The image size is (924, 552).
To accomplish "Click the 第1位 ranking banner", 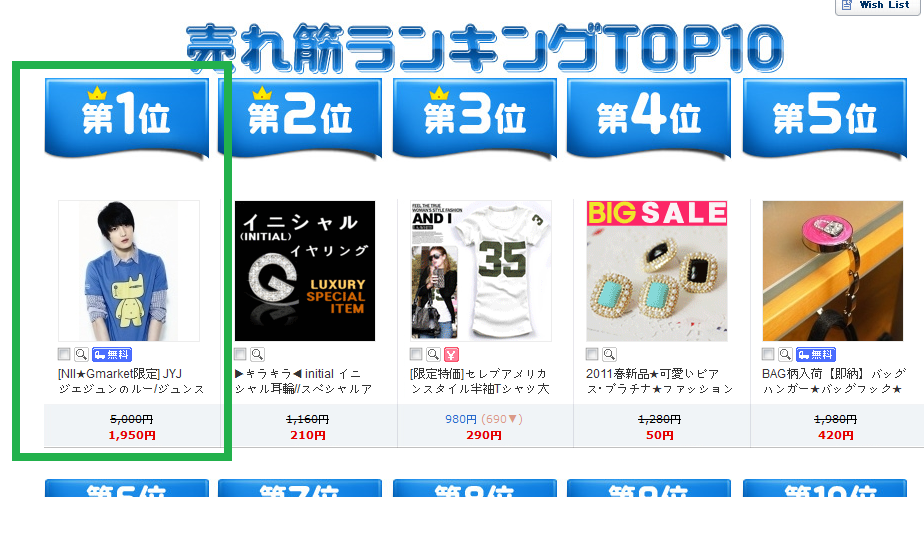I will (127, 118).
